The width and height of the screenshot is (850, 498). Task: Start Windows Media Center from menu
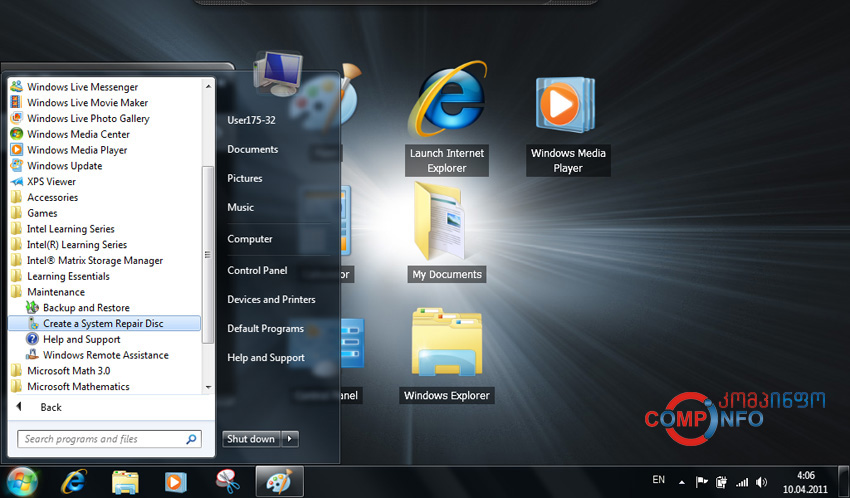78,134
